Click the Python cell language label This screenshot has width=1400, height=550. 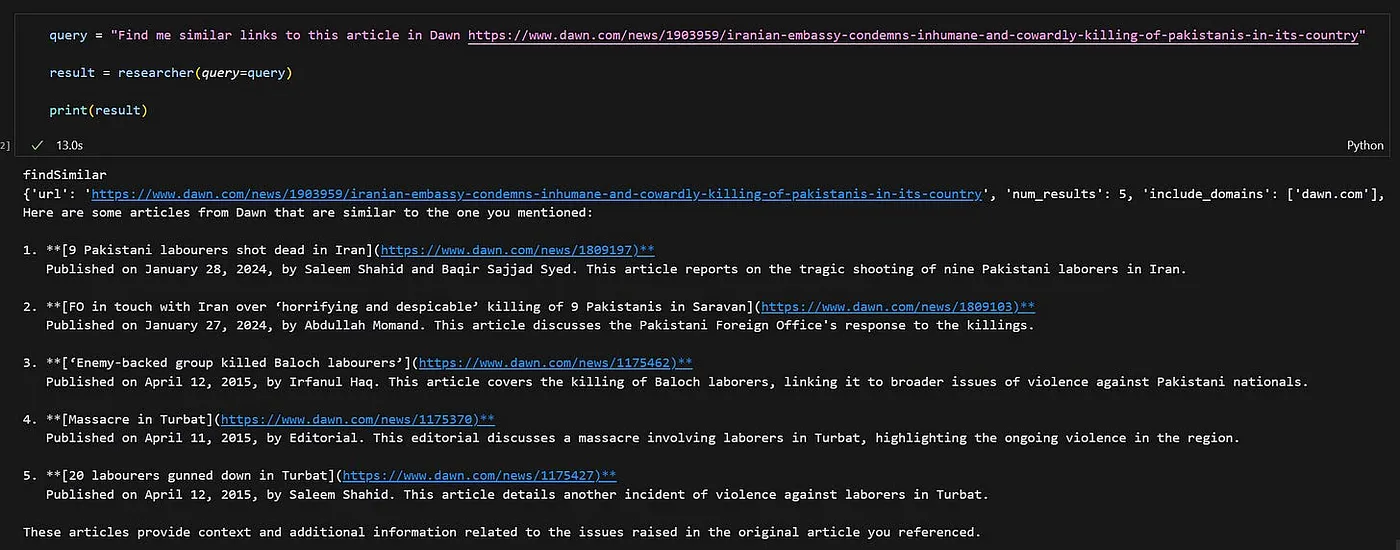point(1365,145)
